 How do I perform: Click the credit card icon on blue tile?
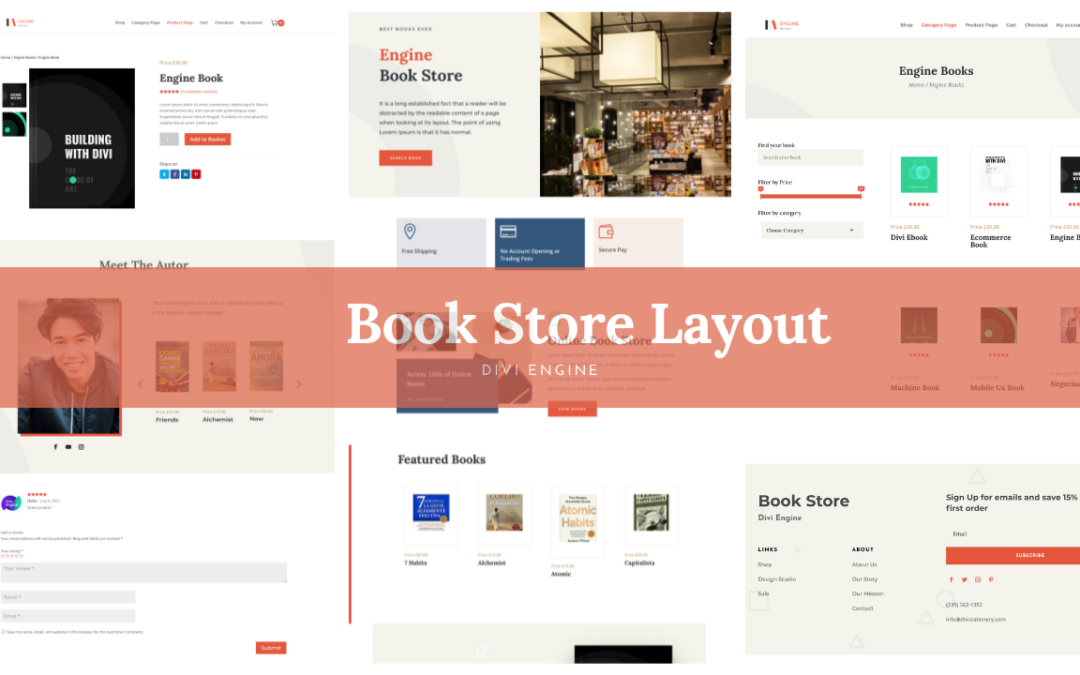coord(508,231)
